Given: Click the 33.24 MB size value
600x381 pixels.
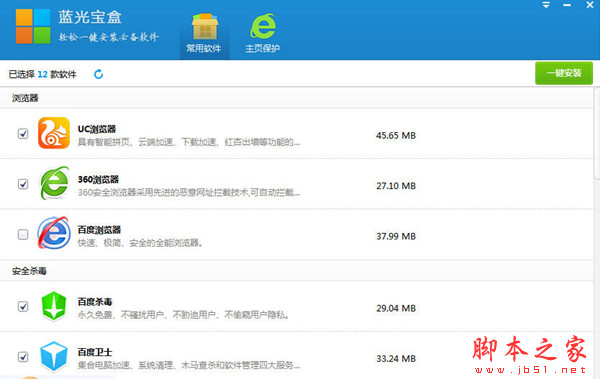Looking at the screenshot, I should pyautogui.click(x=396, y=359).
